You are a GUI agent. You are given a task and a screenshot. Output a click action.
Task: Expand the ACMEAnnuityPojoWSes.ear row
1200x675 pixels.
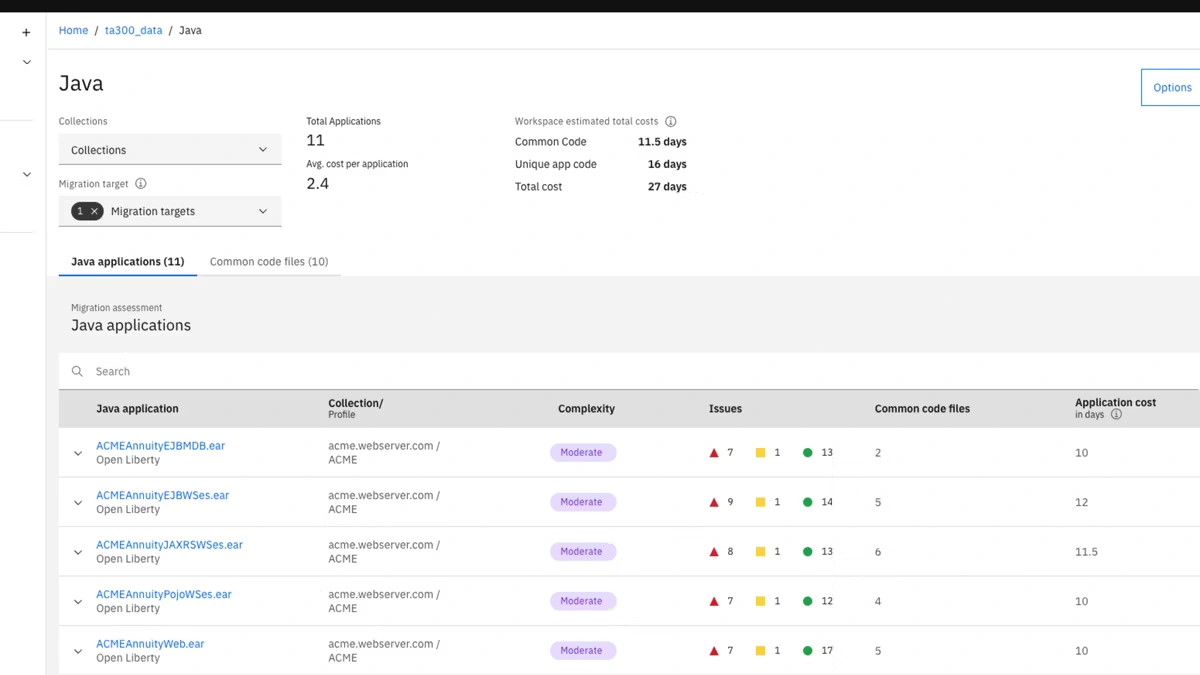point(77,601)
